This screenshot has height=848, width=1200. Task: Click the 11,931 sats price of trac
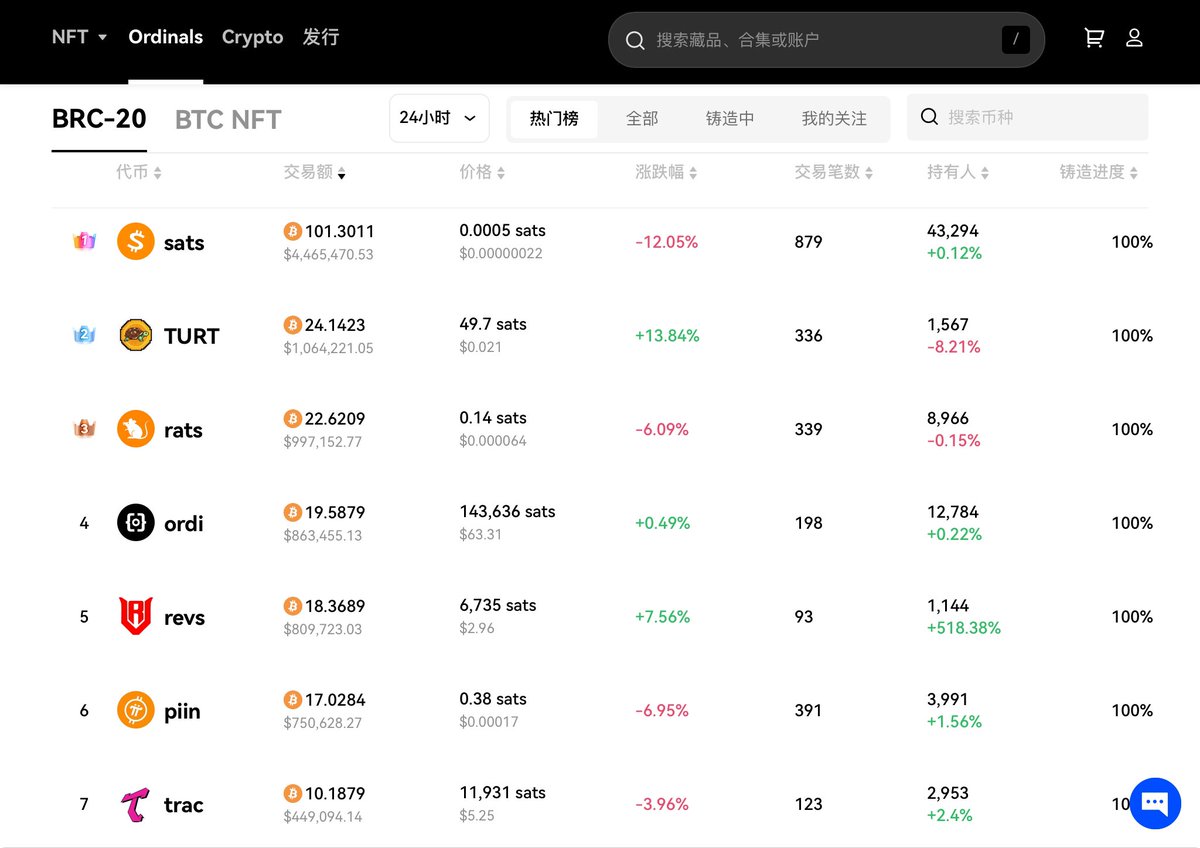pyautogui.click(x=502, y=792)
